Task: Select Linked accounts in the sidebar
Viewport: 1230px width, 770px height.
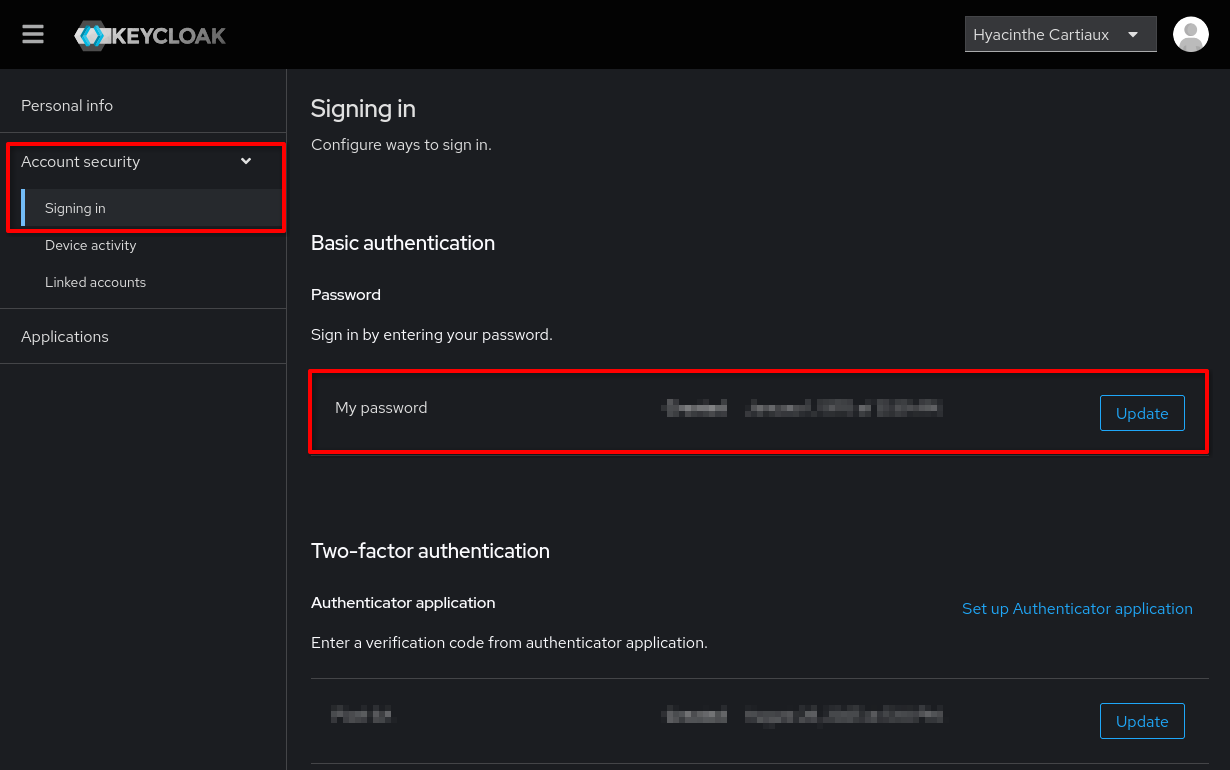Action: pos(95,282)
